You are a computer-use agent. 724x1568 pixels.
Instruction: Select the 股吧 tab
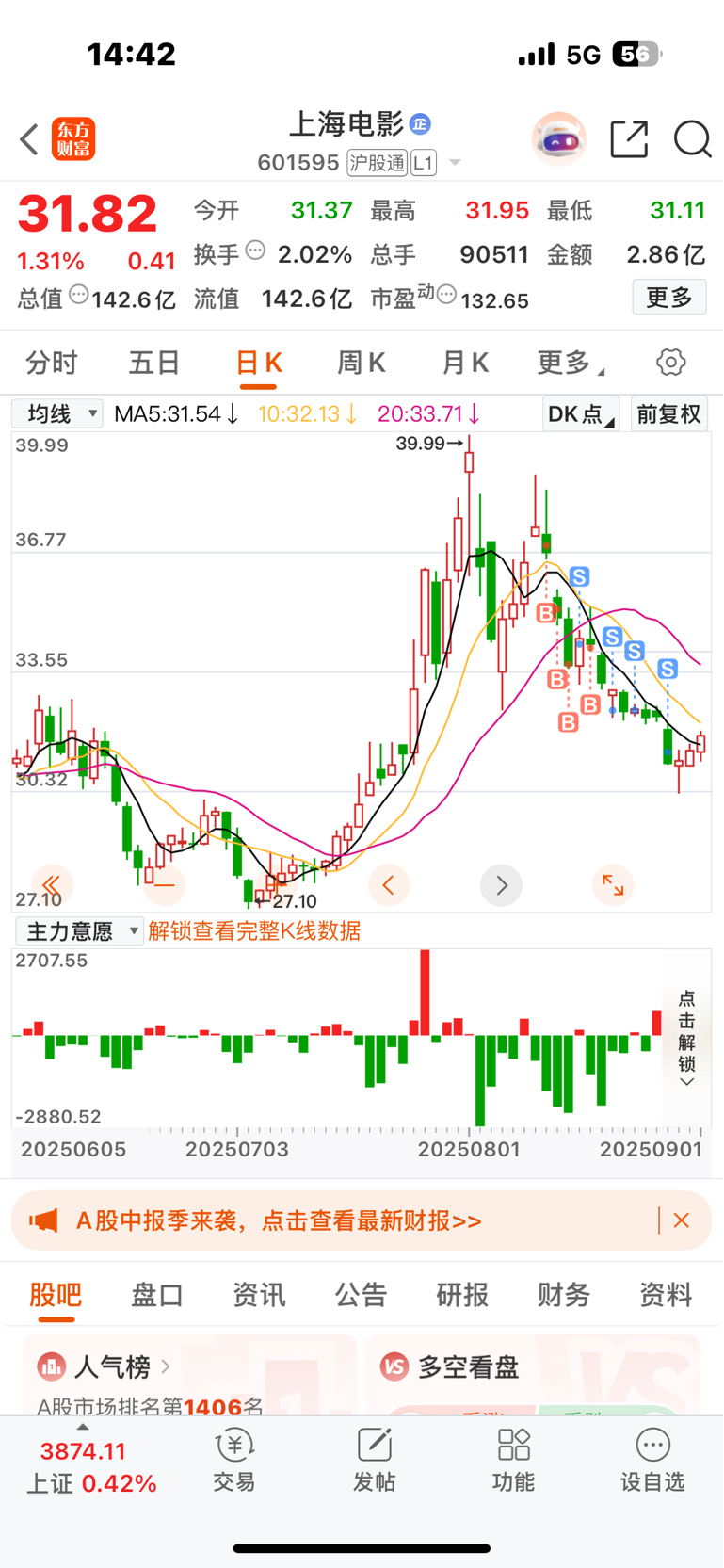click(56, 1295)
